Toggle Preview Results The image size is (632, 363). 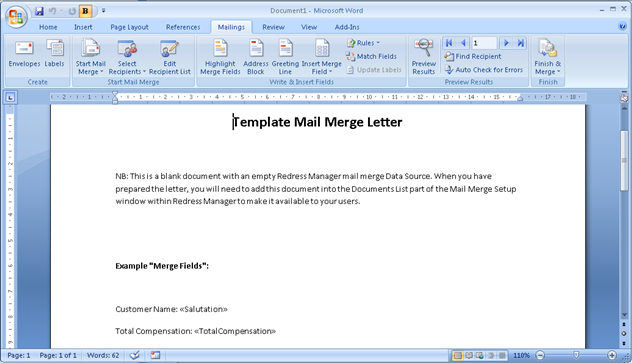click(424, 57)
